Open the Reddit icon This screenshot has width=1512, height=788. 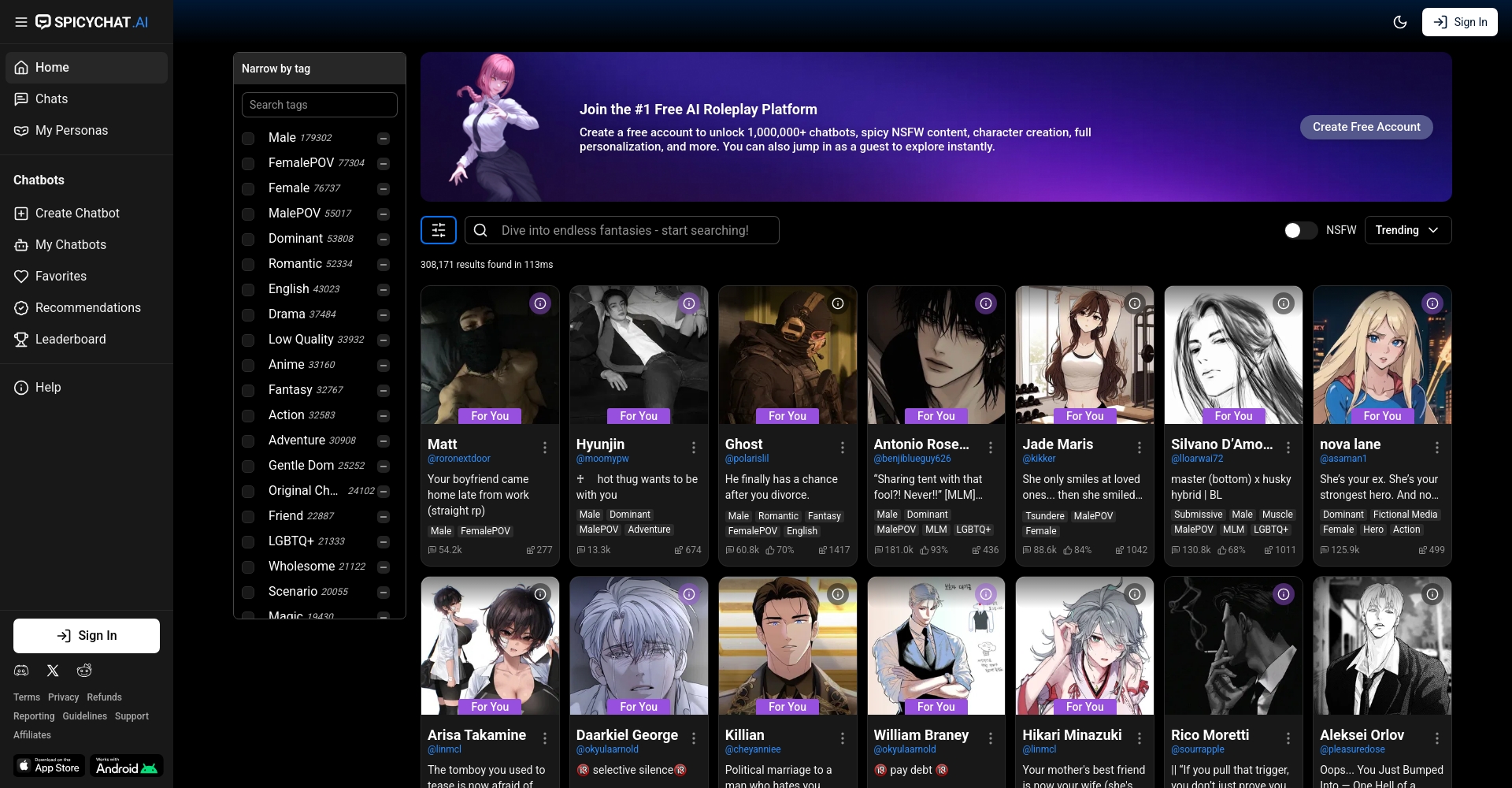84,671
